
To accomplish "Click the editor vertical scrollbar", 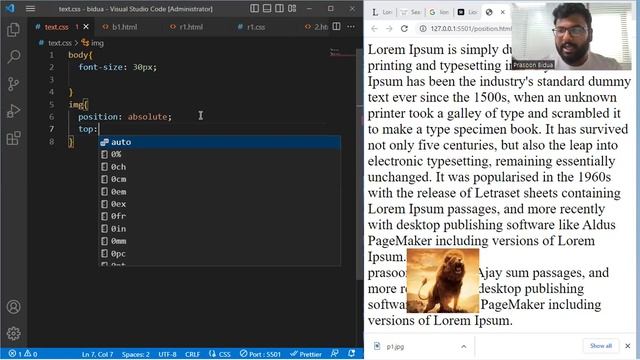I will point(360,163).
